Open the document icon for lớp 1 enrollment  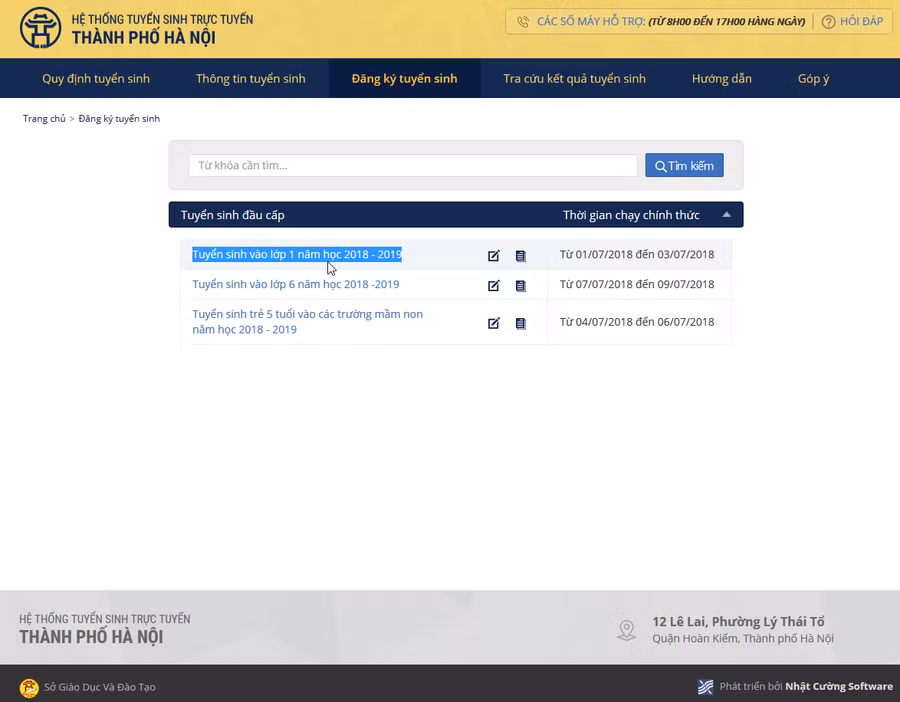[520, 256]
